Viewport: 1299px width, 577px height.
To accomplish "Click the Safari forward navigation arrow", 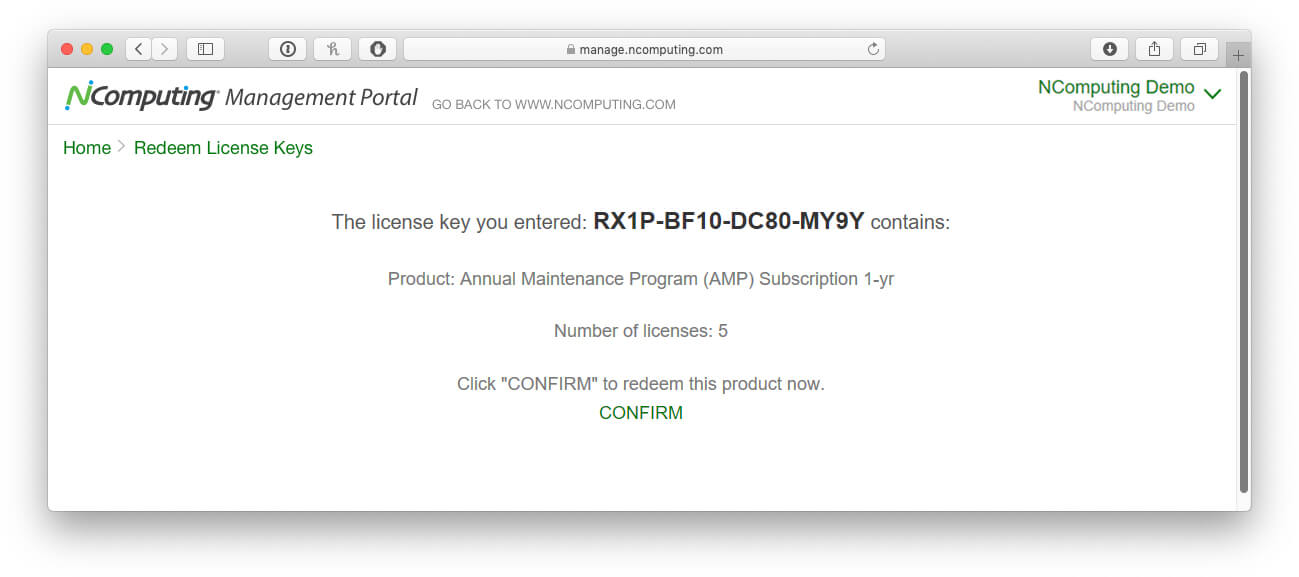I will [x=165, y=49].
